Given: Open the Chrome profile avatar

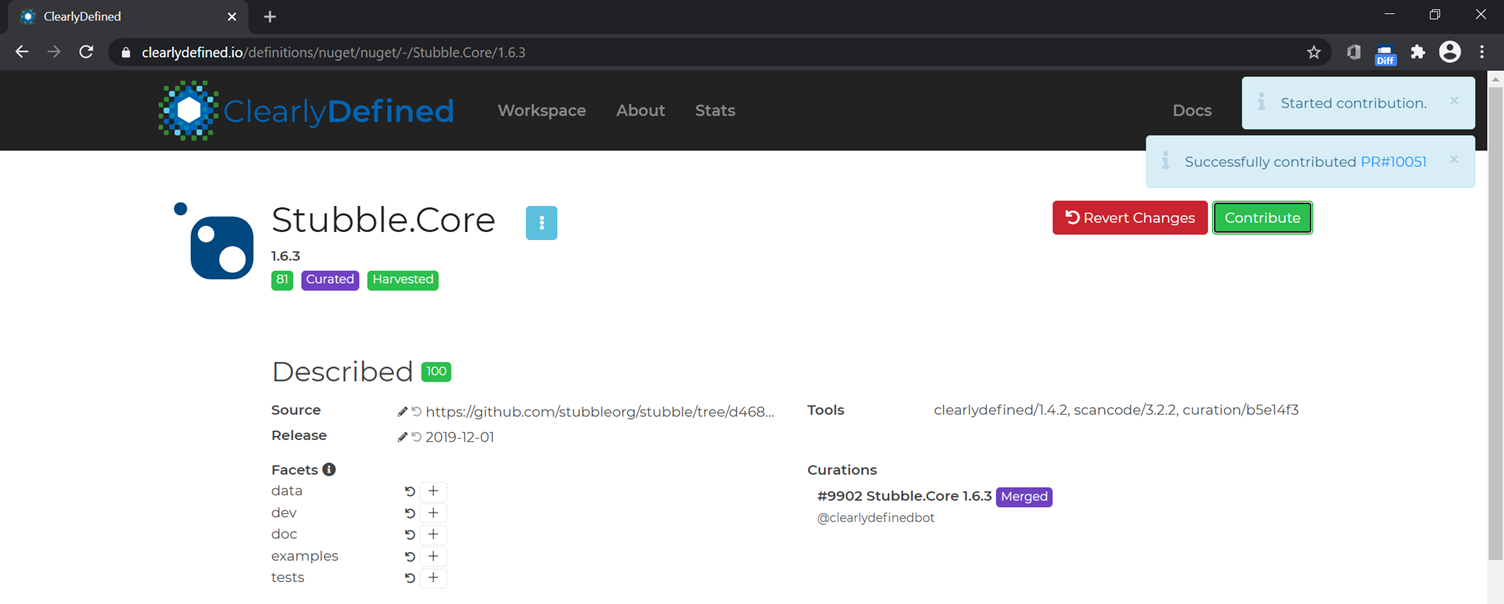Looking at the screenshot, I should [x=1450, y=52].
